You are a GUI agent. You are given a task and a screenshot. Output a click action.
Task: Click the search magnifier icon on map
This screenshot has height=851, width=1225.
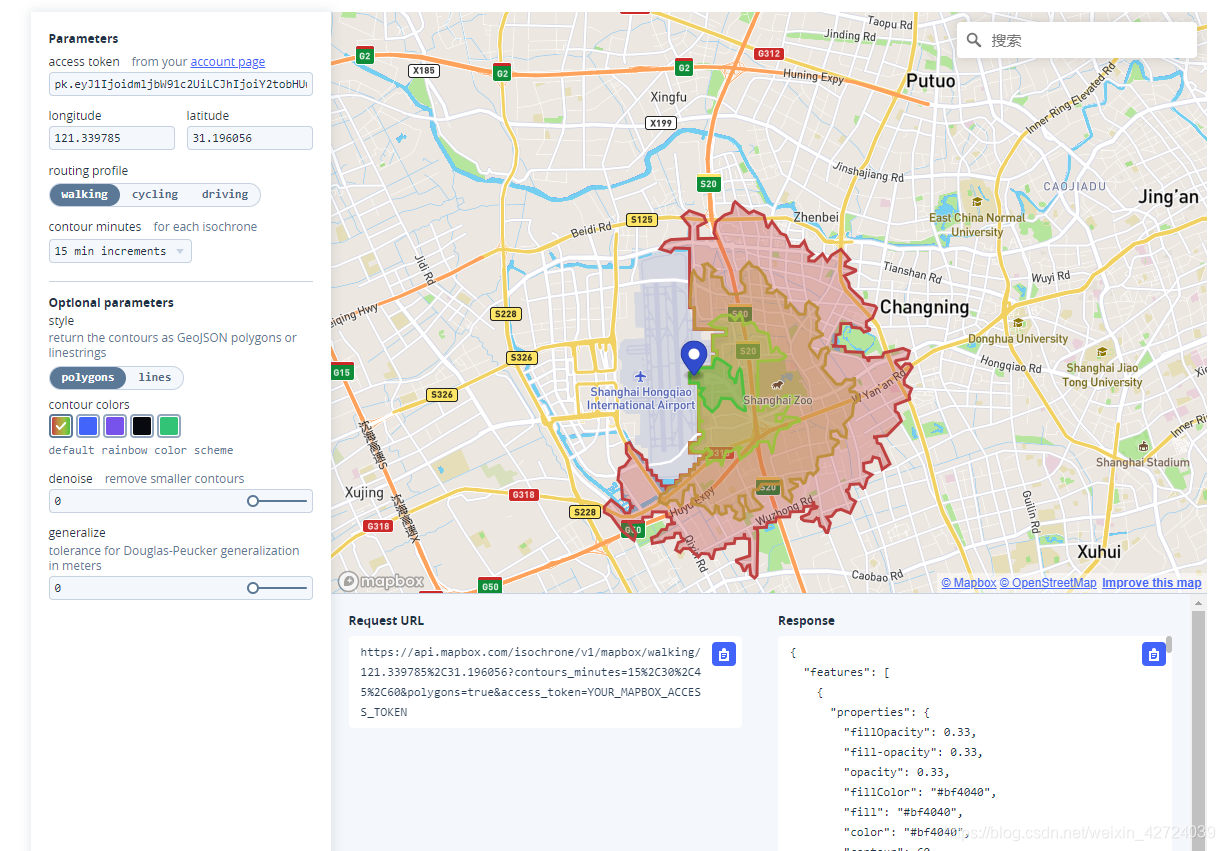coord(974,40)
